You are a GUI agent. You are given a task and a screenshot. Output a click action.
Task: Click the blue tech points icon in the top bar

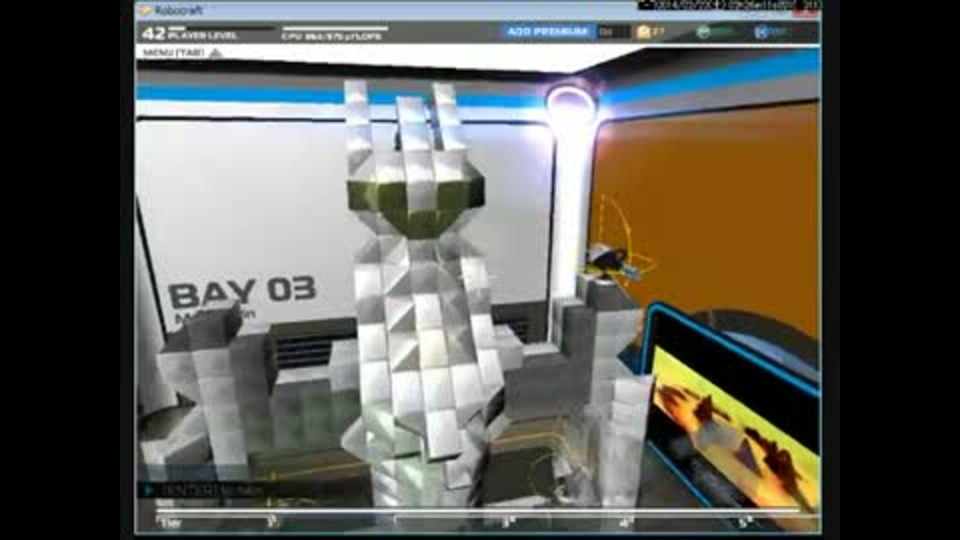click(761, 32)
